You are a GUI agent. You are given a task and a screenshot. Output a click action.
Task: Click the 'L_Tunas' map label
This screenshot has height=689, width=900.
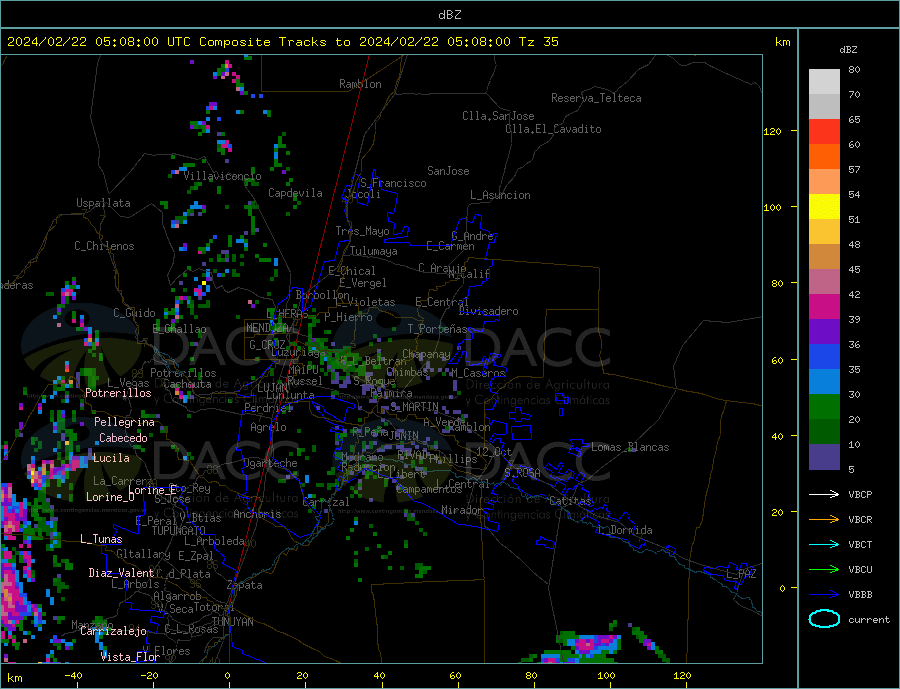coord(101,539)
